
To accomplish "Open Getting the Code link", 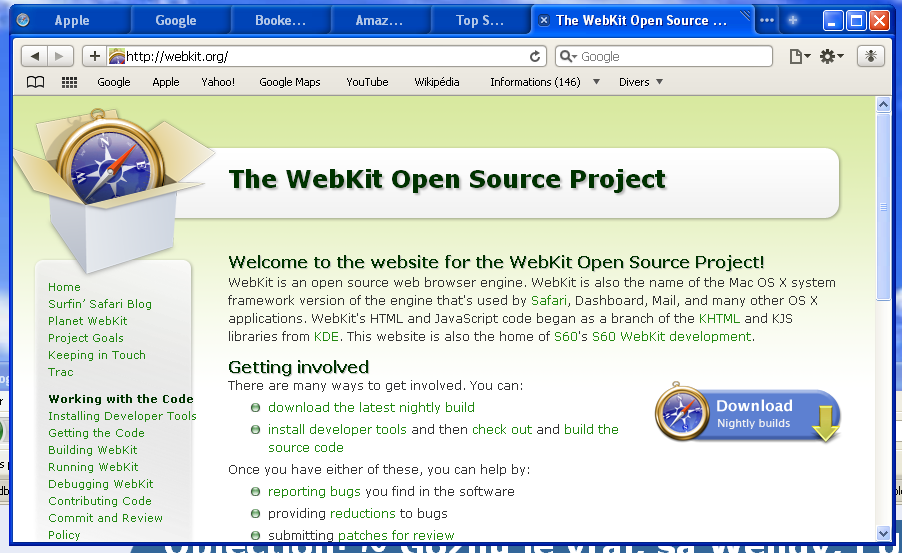I will [x=97, y=433].
